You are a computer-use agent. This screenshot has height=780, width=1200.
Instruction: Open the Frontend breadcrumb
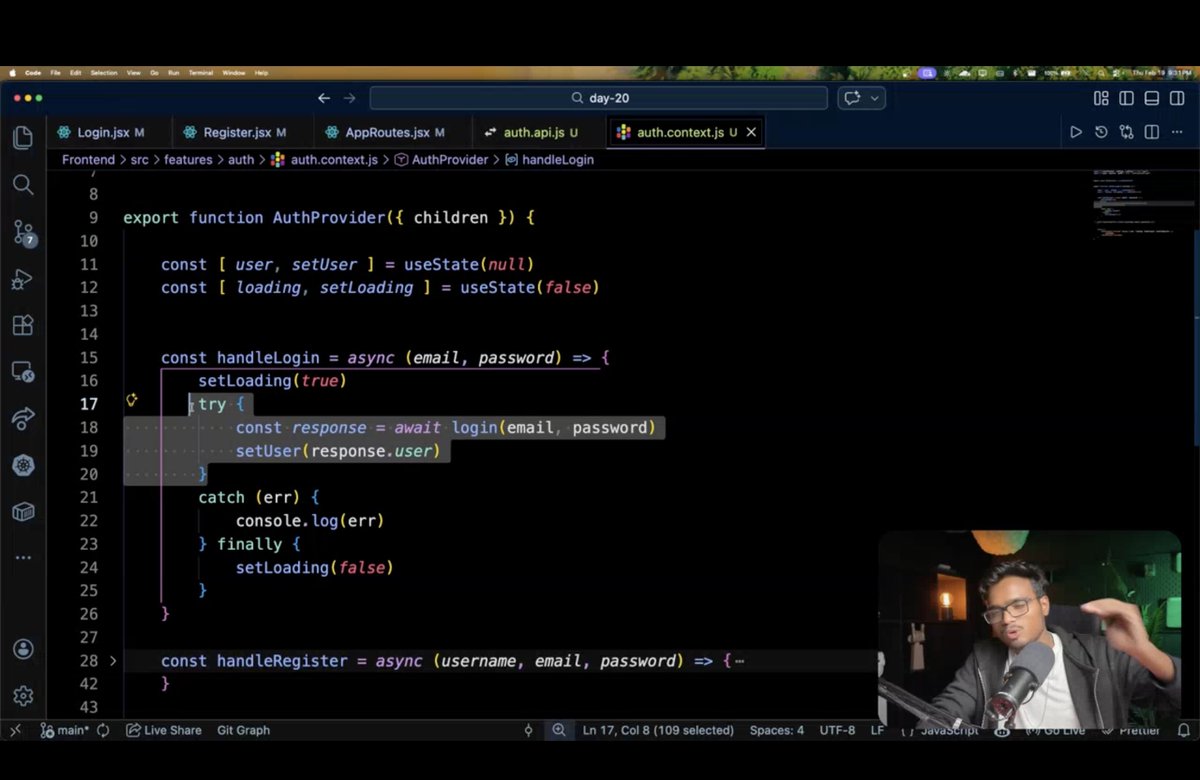point(88,160)
